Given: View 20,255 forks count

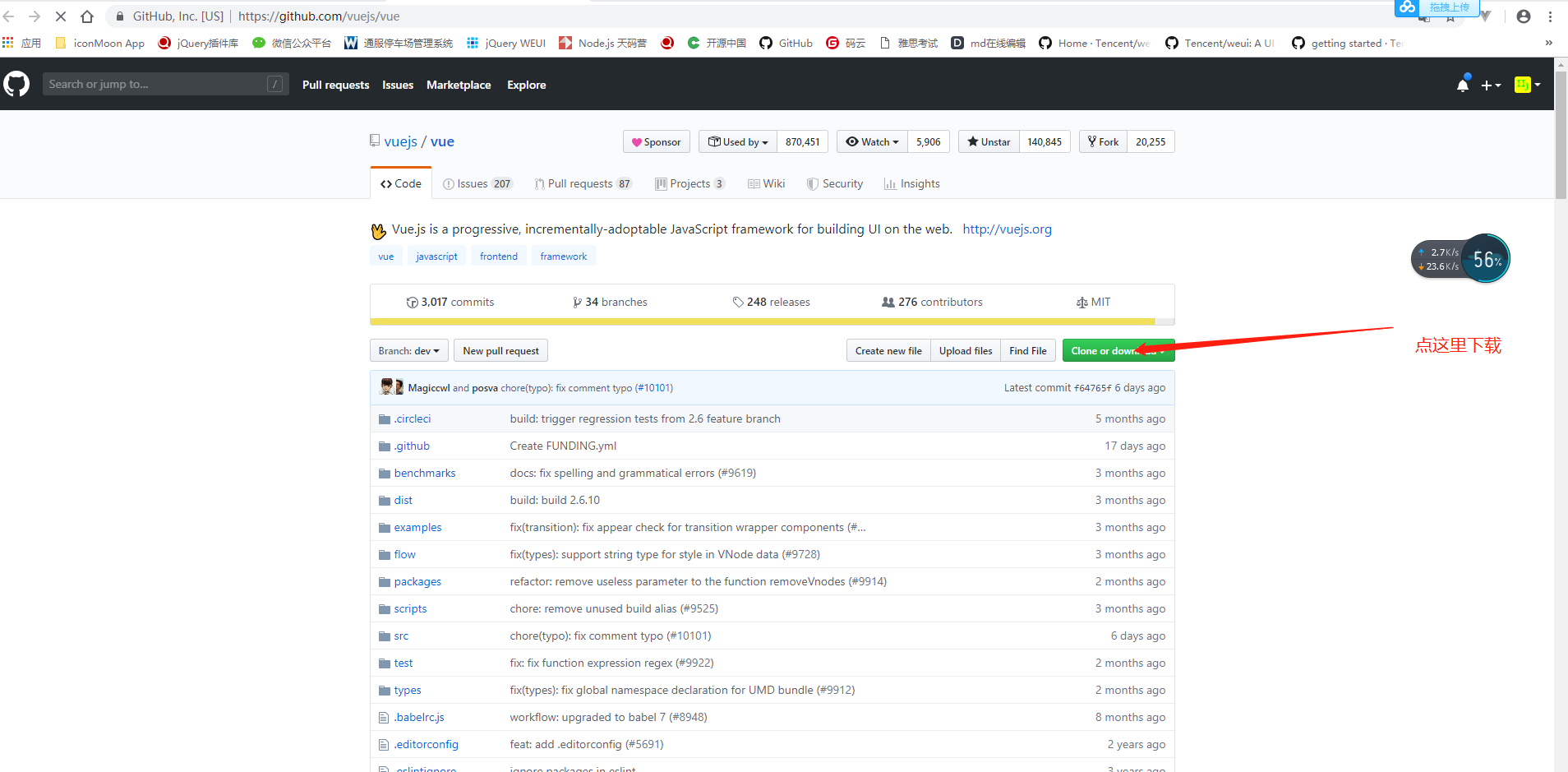Looking at the screenshot, I should point(1151,141).
